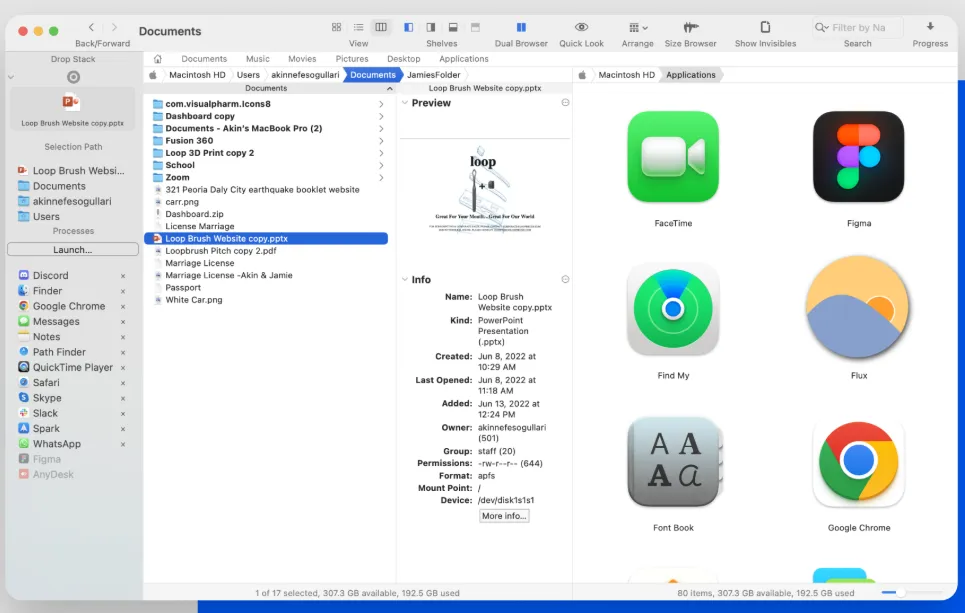Click the Drop Stack target icon
The height and width of the screenshot is (613, 965).
[73, 77]
